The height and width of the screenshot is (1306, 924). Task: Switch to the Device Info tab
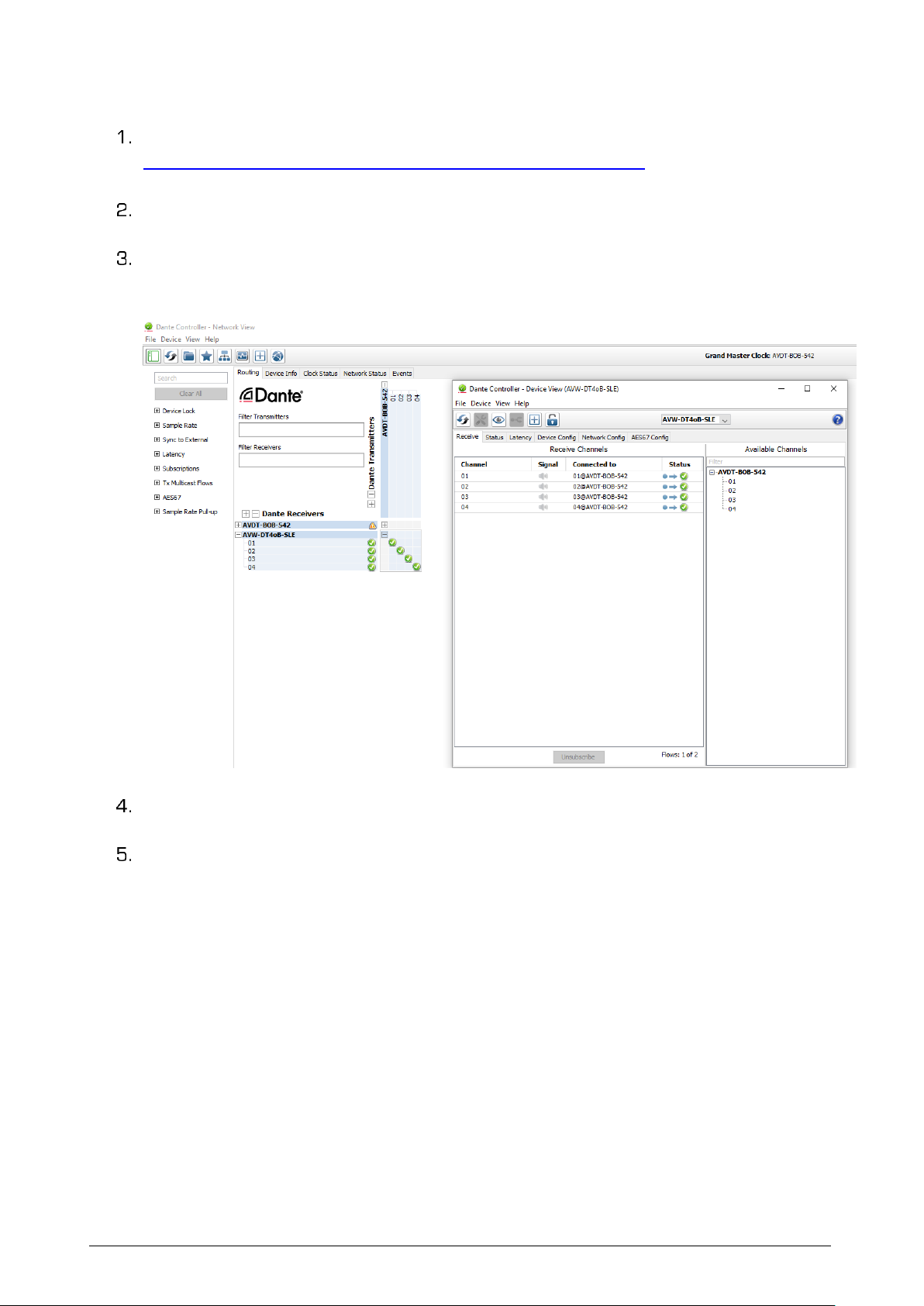pyautogui.click(x=281, y=374)
